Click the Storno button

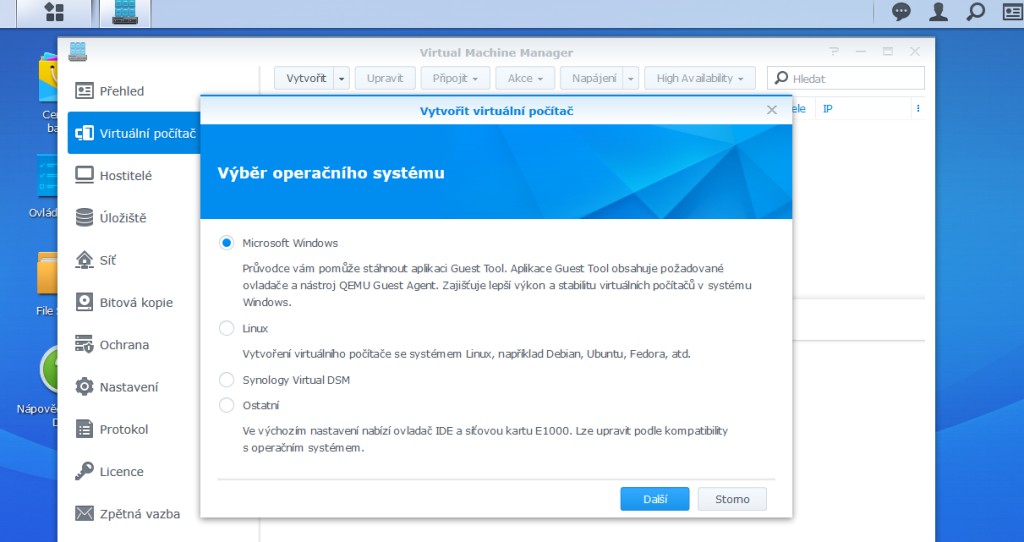coord(732,499)
